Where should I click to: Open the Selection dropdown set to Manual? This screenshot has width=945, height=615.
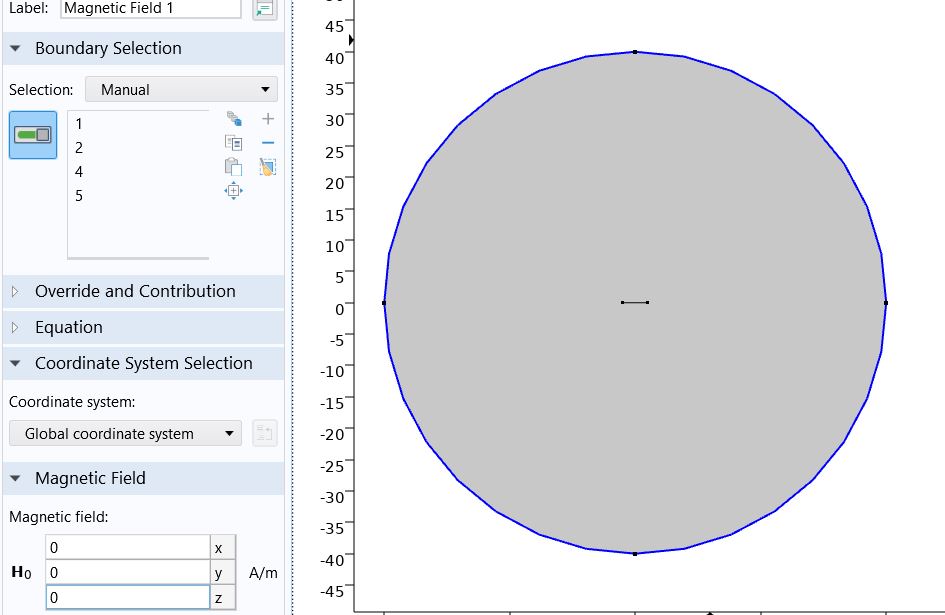(x=181, y=89)
